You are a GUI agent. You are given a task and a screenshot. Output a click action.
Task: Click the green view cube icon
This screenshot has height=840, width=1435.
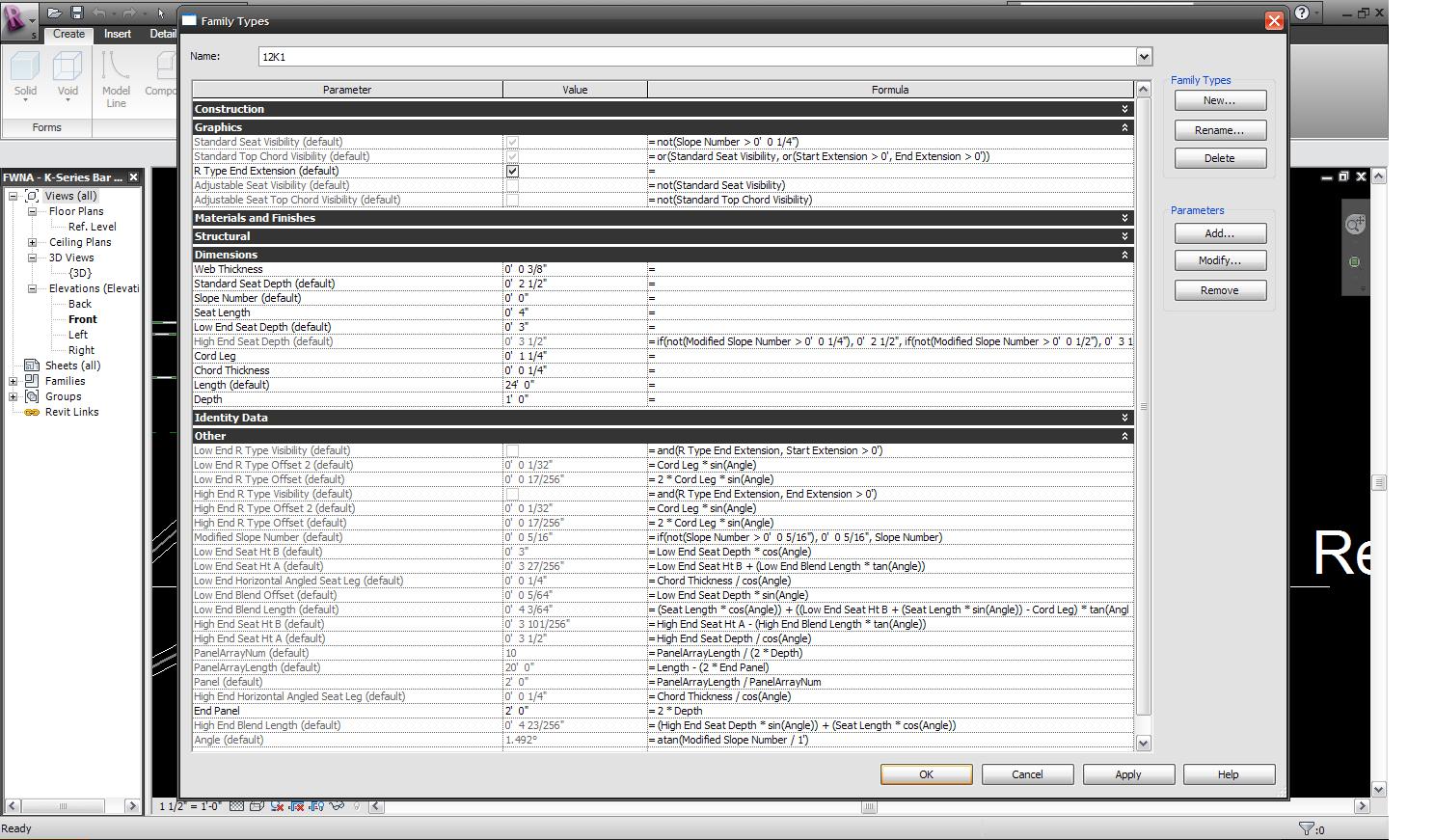[1355, 261]
